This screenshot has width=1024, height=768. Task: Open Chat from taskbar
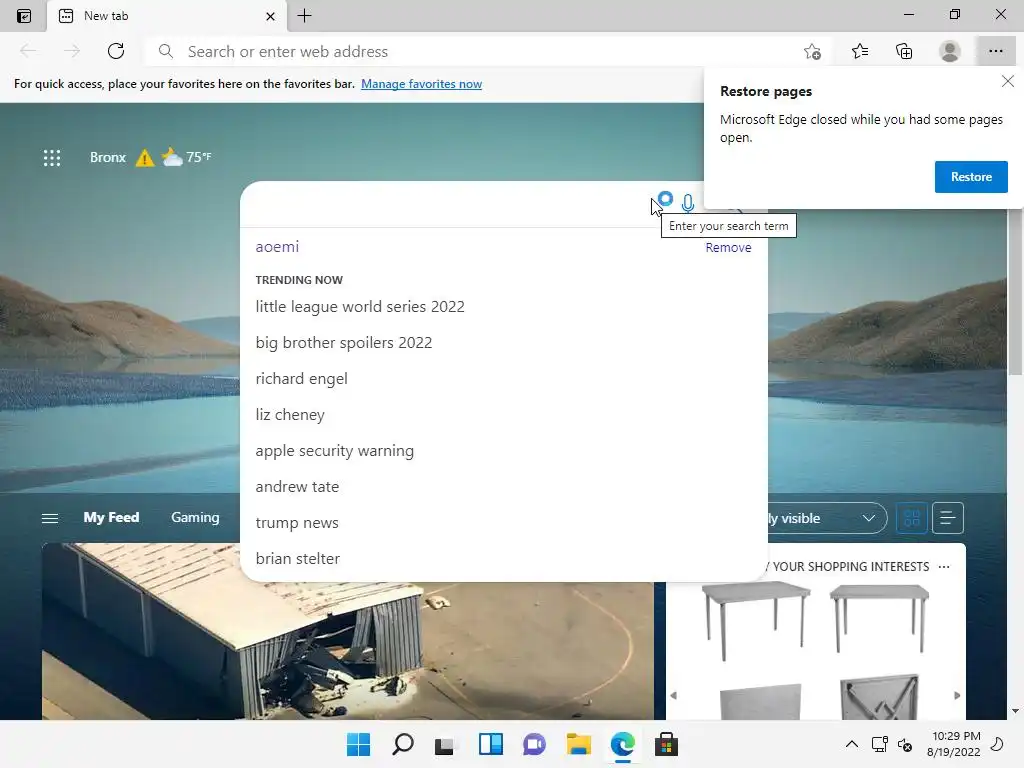tap(534, 744)
